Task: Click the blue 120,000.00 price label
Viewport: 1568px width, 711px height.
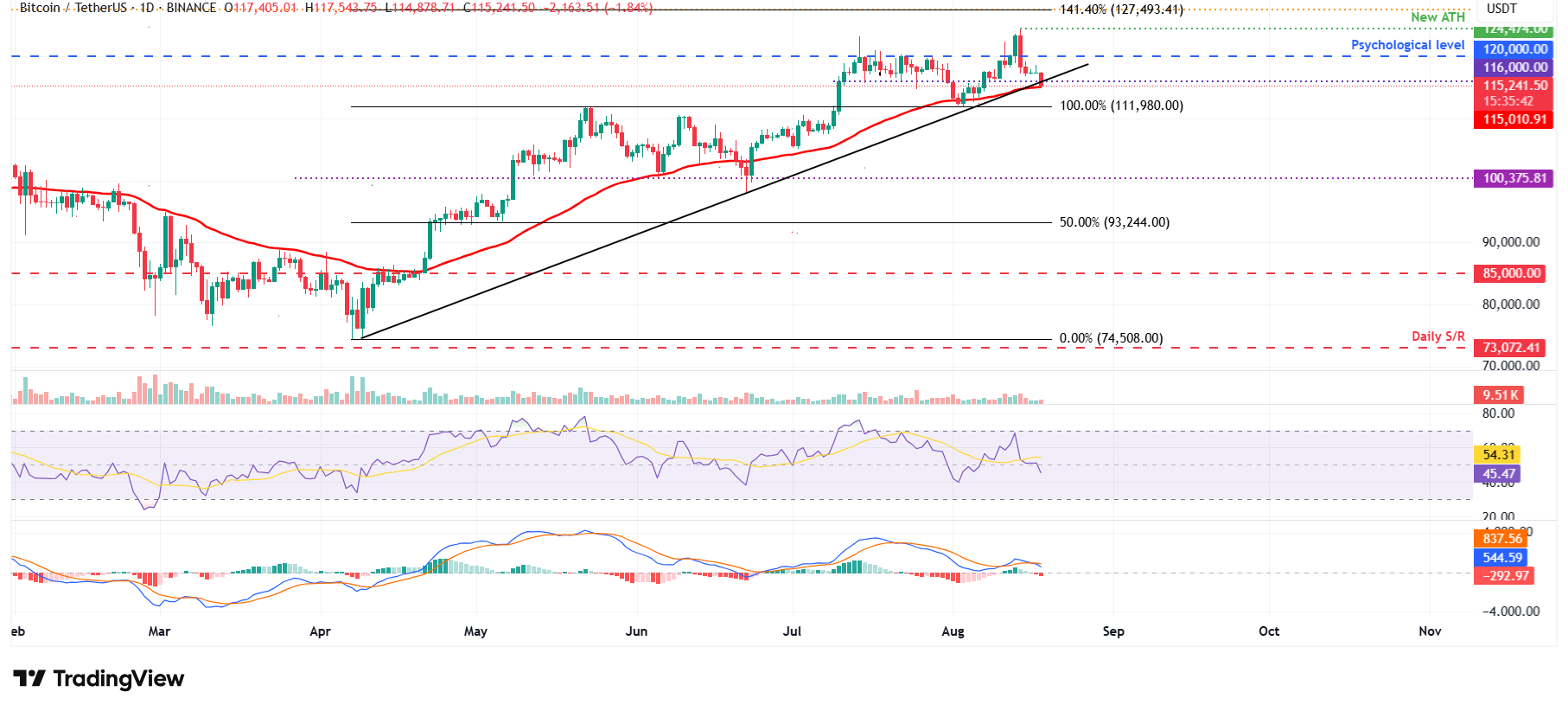Action: click(x=1514, y=49)
